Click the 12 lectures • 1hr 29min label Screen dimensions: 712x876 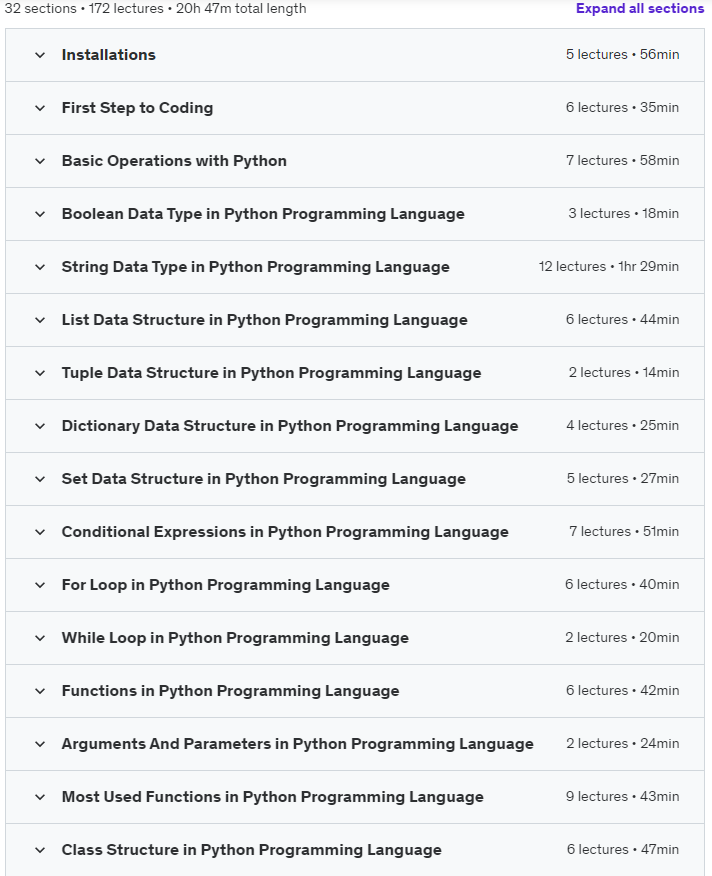(609, 267)
